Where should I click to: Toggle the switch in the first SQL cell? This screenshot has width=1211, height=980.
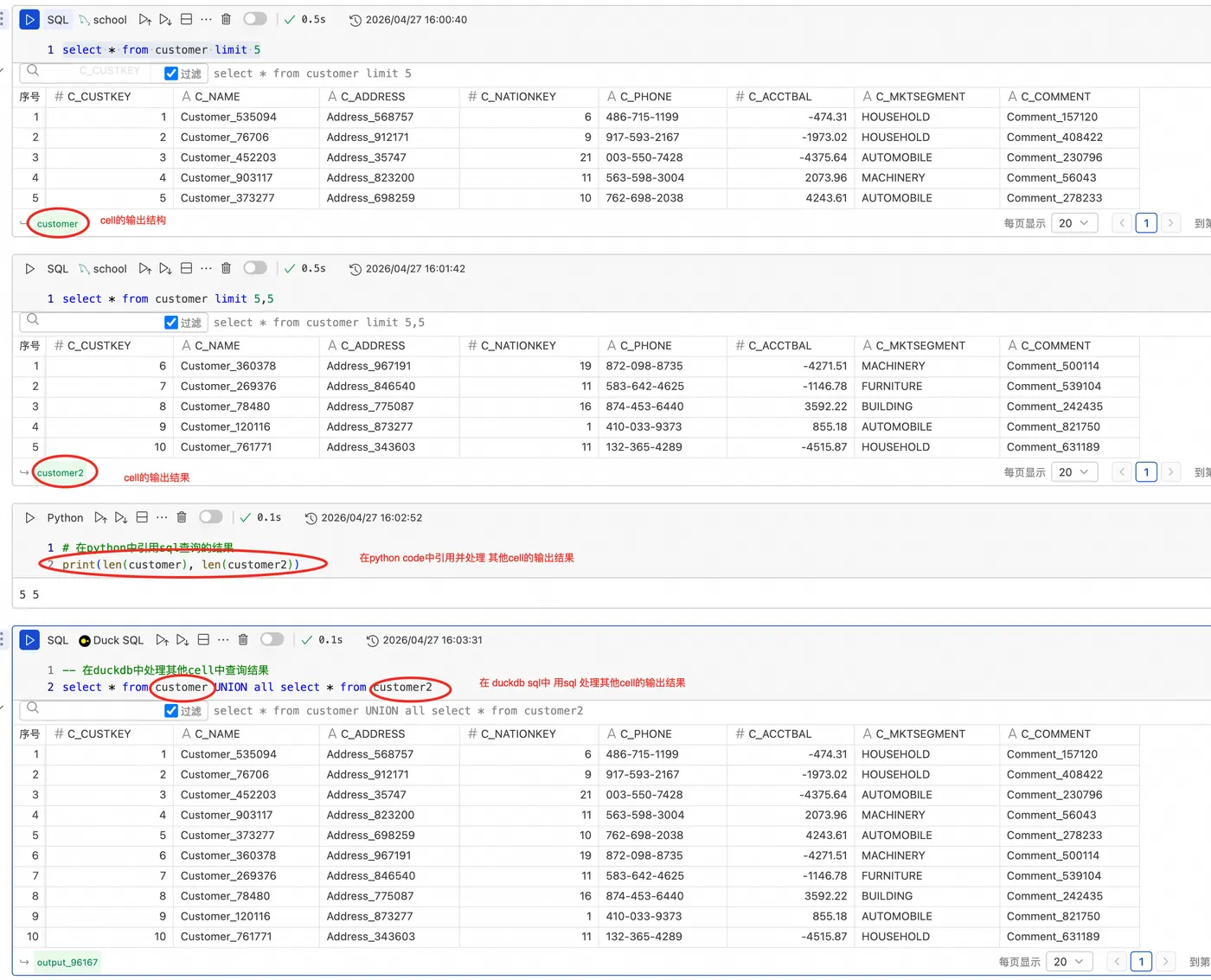pyautogui.click(x=255, y=19)
